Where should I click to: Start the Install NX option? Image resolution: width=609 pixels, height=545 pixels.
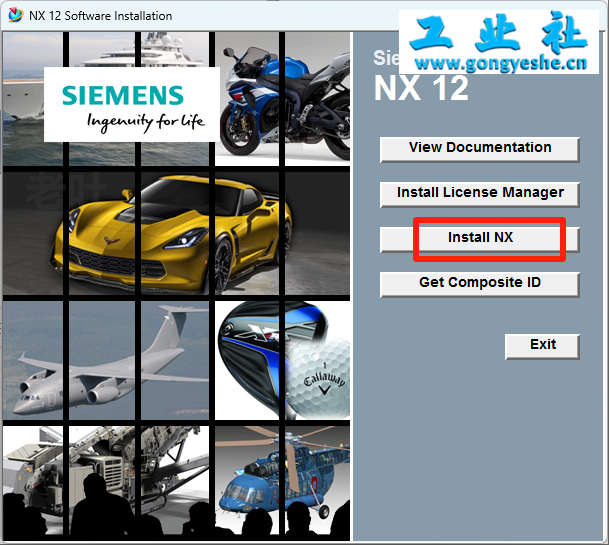click(480, 239)
